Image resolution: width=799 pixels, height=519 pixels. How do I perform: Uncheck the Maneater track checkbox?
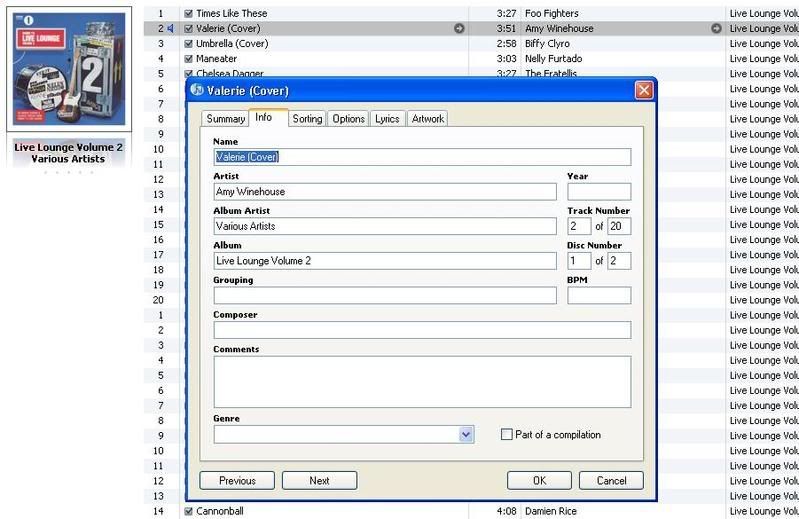click(189, 59)
